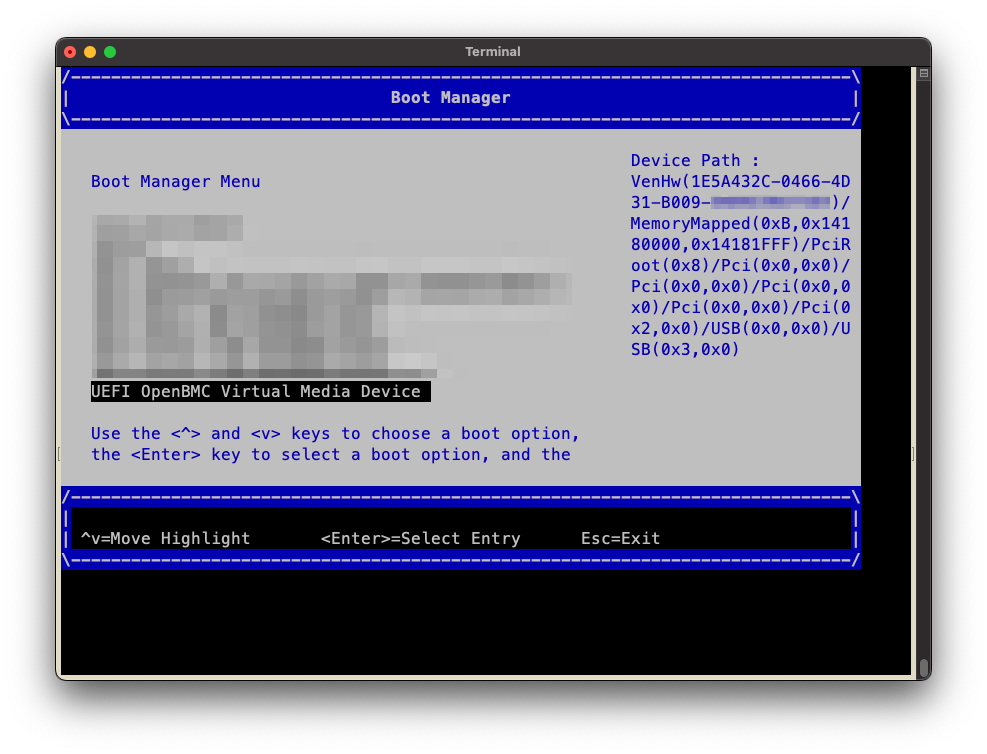The image size is (987, 754).
Task: Click the Esc=Exit hint text
Action: (620, 539)
